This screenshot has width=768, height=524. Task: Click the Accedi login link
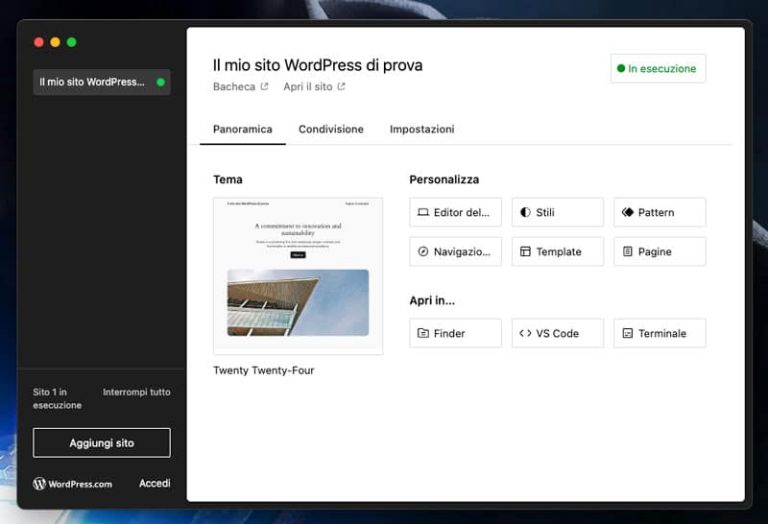pos(155,483)
